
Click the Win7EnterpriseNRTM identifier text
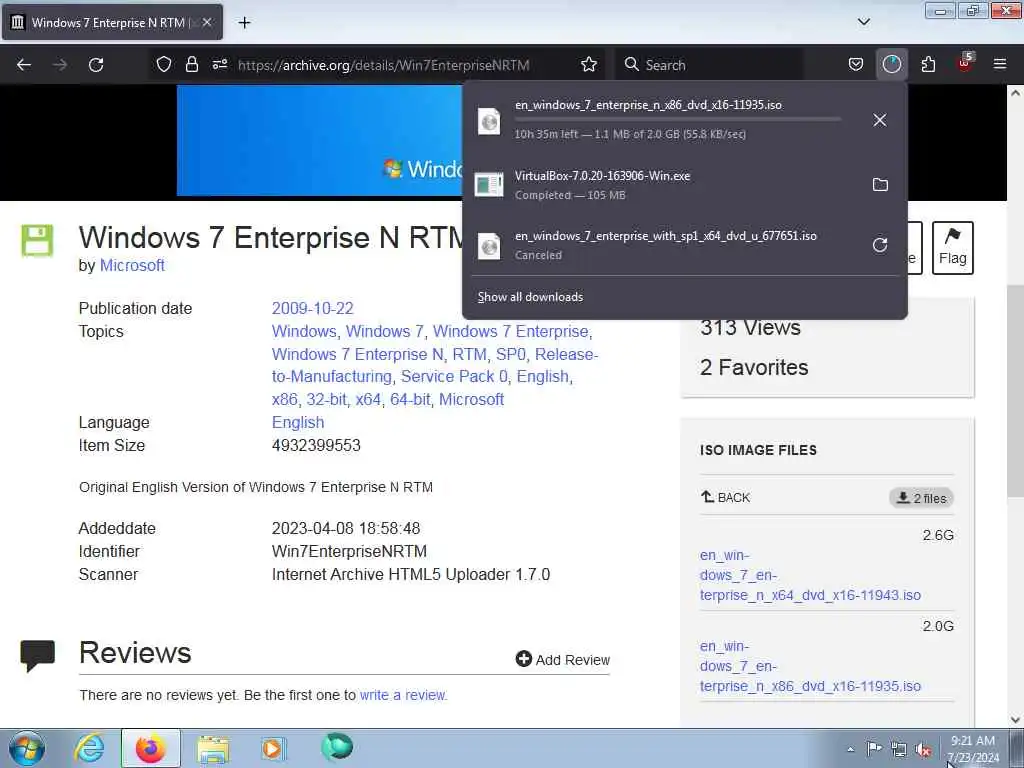[x=349, y=552]
